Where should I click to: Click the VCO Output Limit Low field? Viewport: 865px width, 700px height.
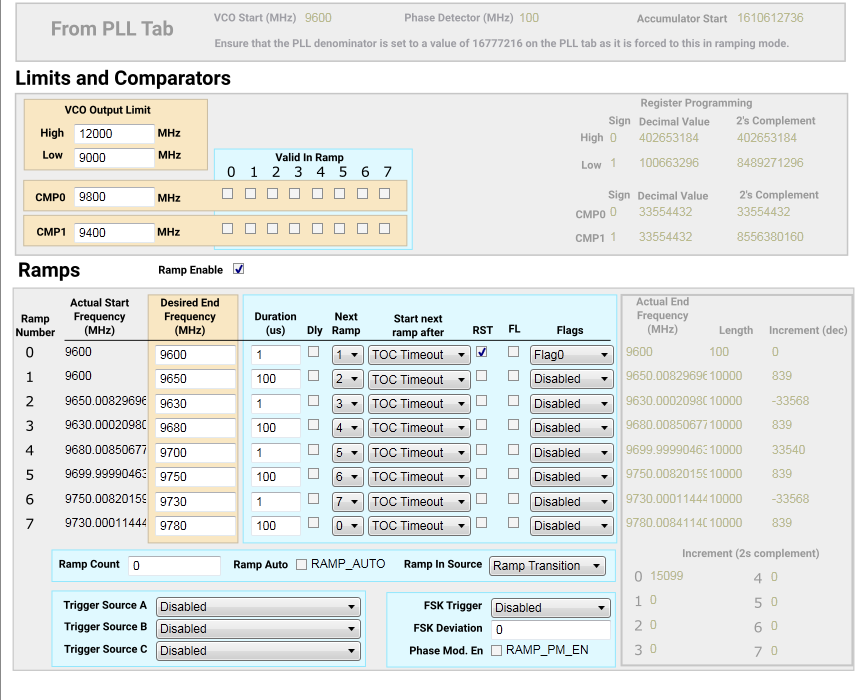click(x=114, y=157)
